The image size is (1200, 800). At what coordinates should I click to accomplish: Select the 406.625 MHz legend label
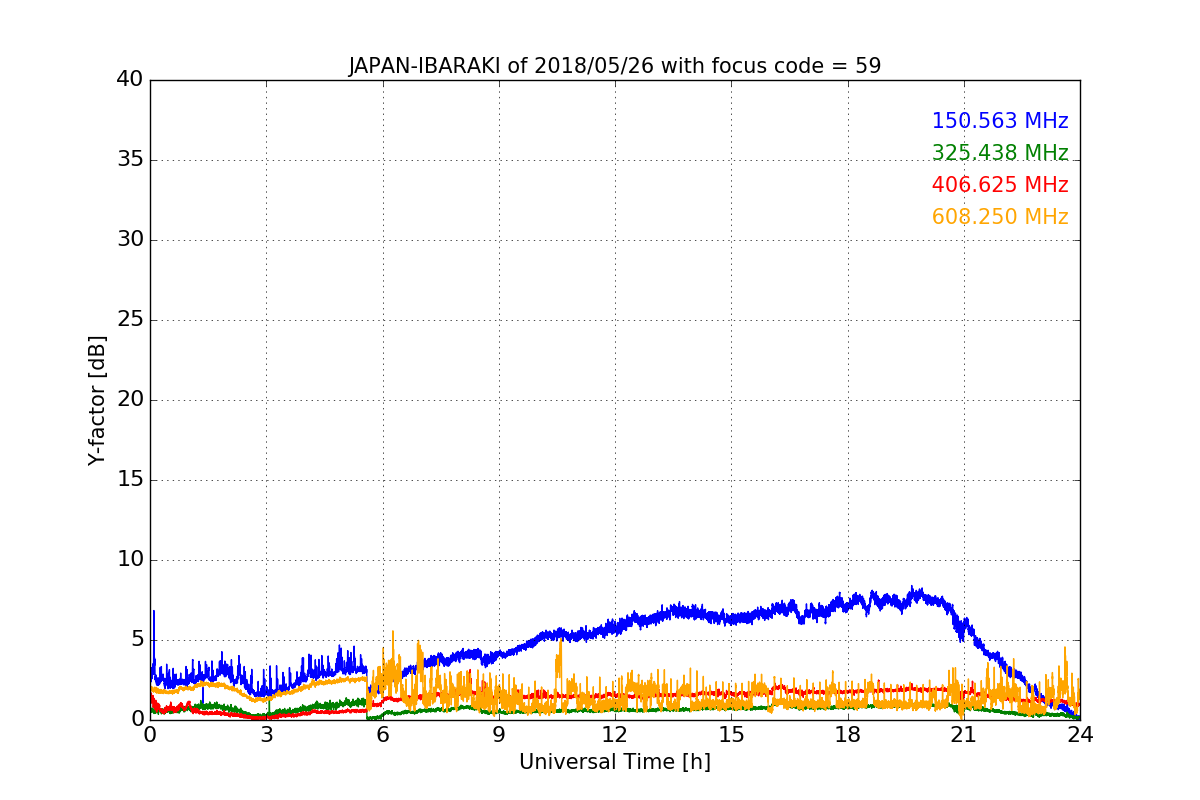tap(1000, 185)
